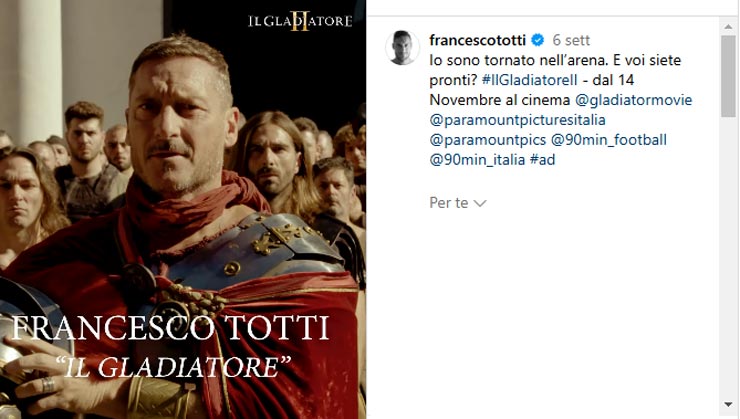Screen dimensions: 740x419
Task: Expand the Per te sorting dropdown
Action: pyautogui.click(x=457, y=203)
